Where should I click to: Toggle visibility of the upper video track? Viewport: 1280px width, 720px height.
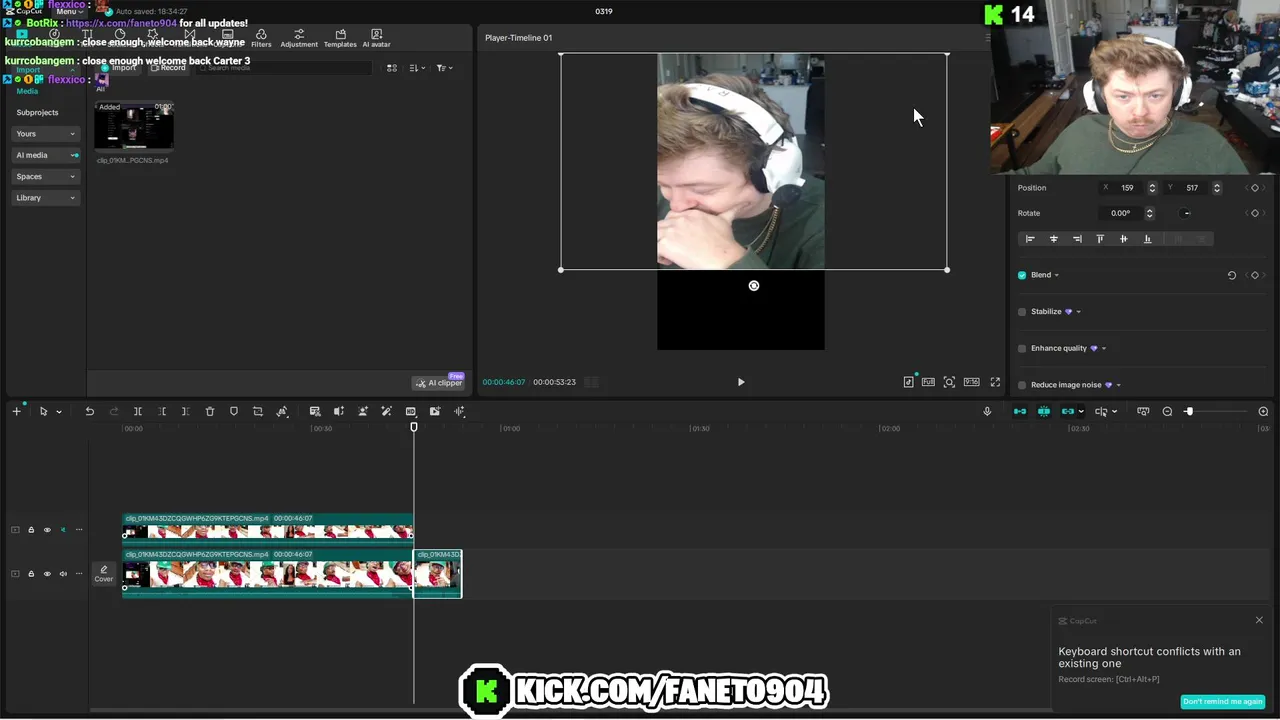pyautogui.click(x=47, y=530)
